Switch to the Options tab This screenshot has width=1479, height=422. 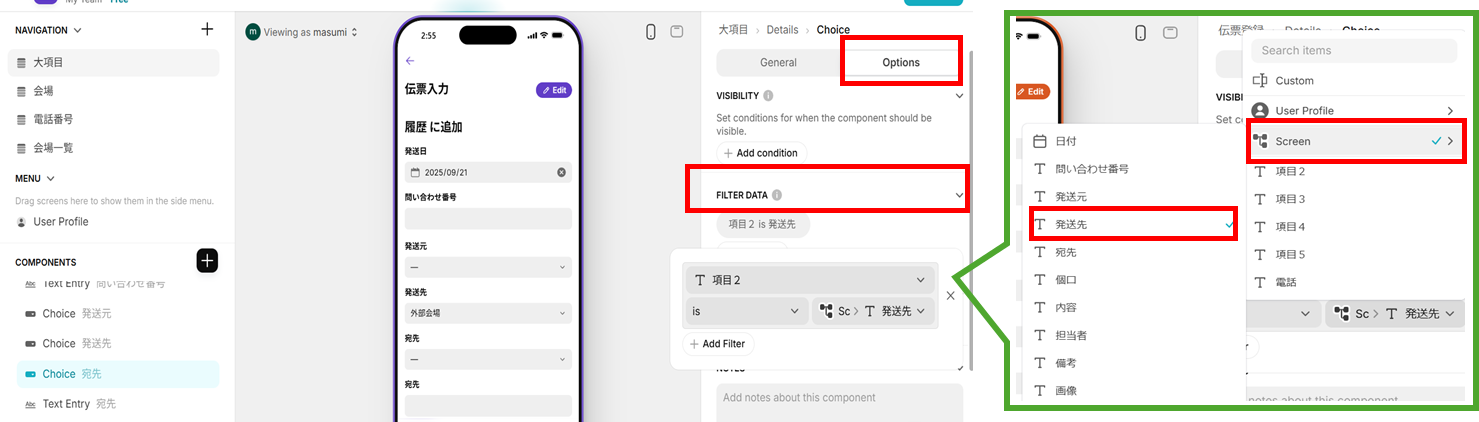click(x=900, y=62)
